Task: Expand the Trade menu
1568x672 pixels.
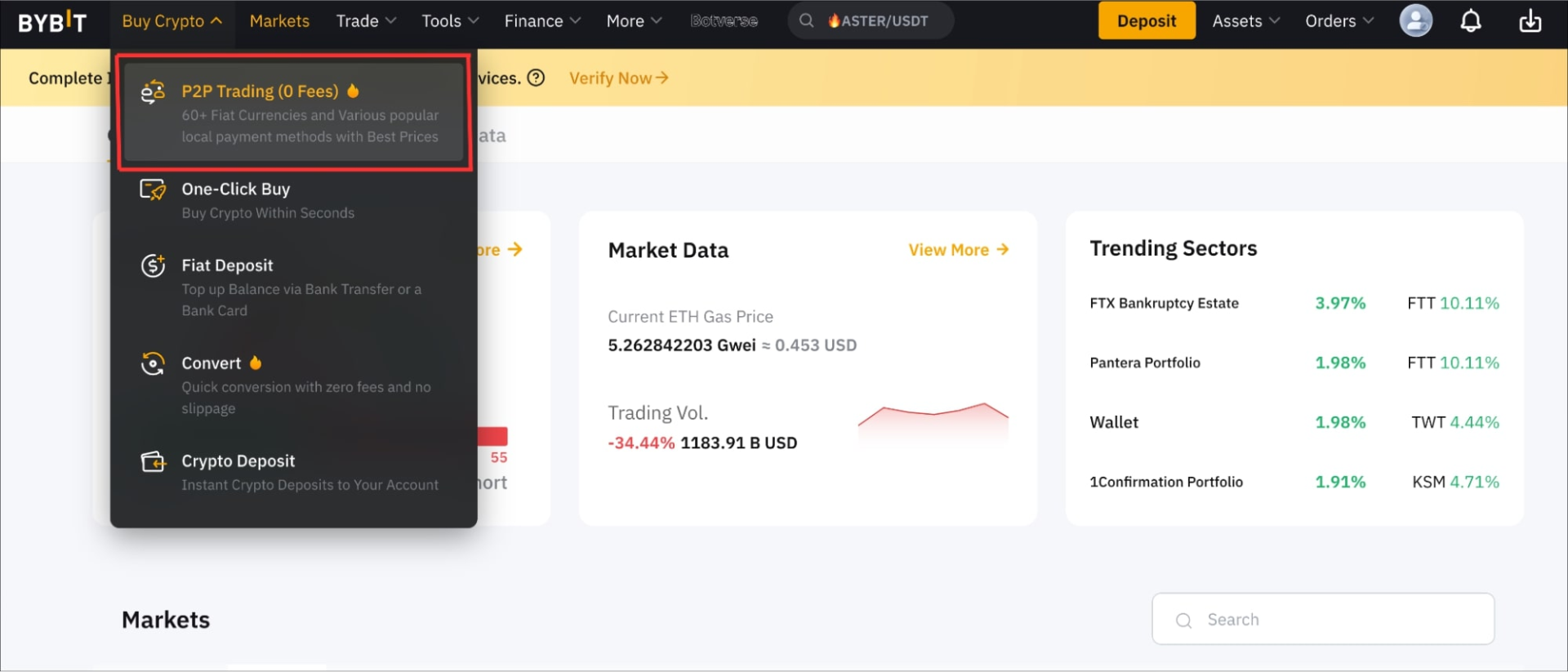Action: tap(366, 21)
